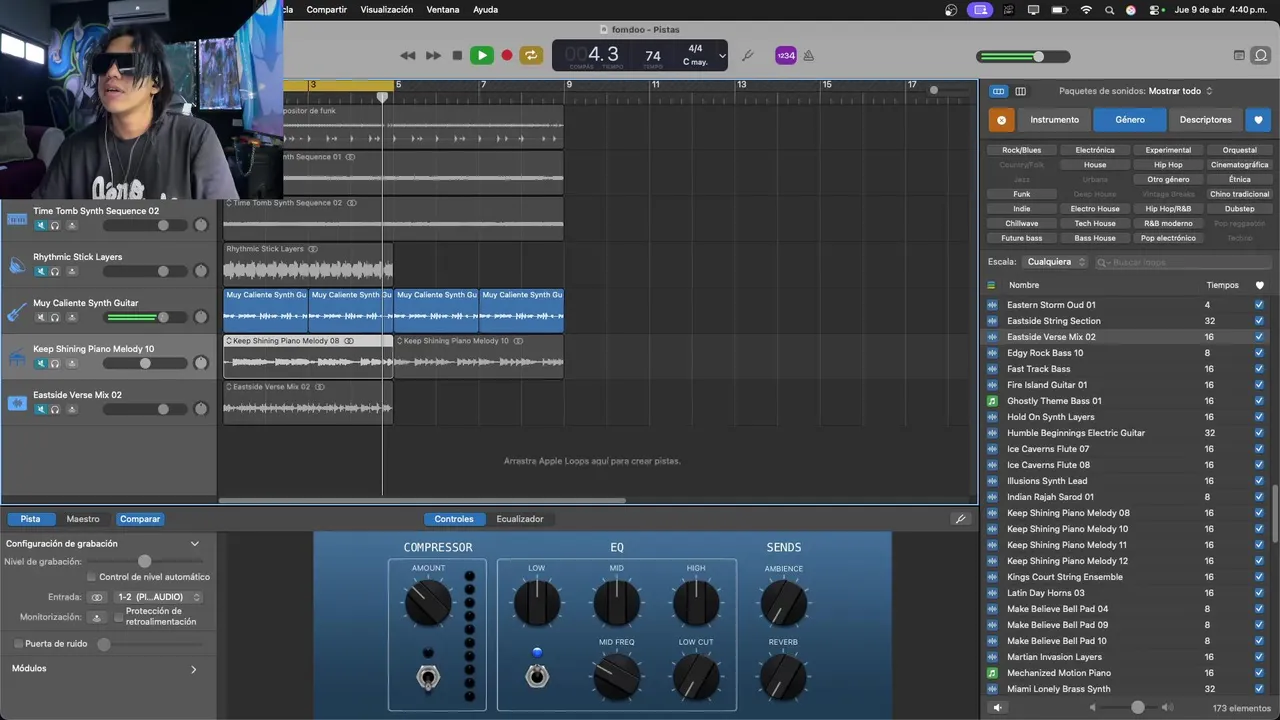
Task: Open the Smart Controls settings wrench icon
Action: coord(960,519)
